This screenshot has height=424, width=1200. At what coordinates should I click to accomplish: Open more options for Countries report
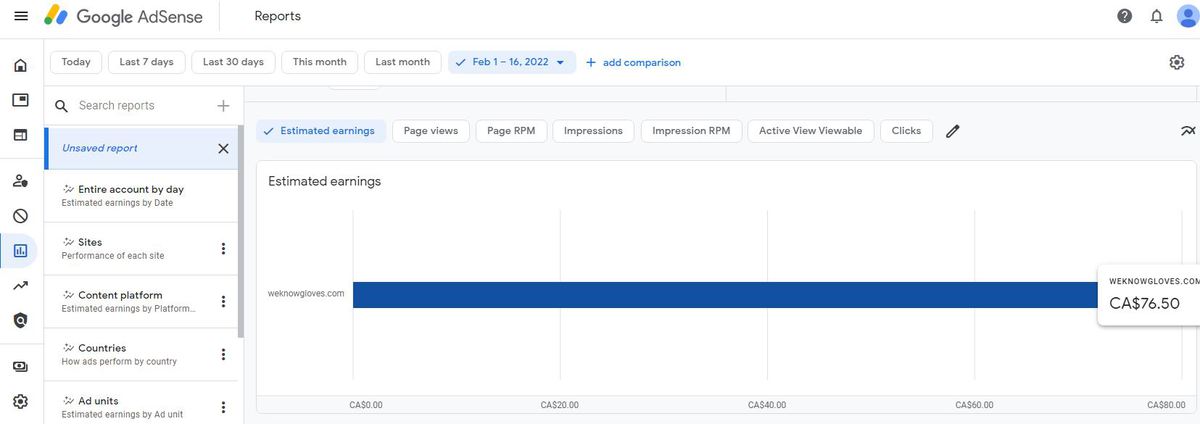point(223,355)
